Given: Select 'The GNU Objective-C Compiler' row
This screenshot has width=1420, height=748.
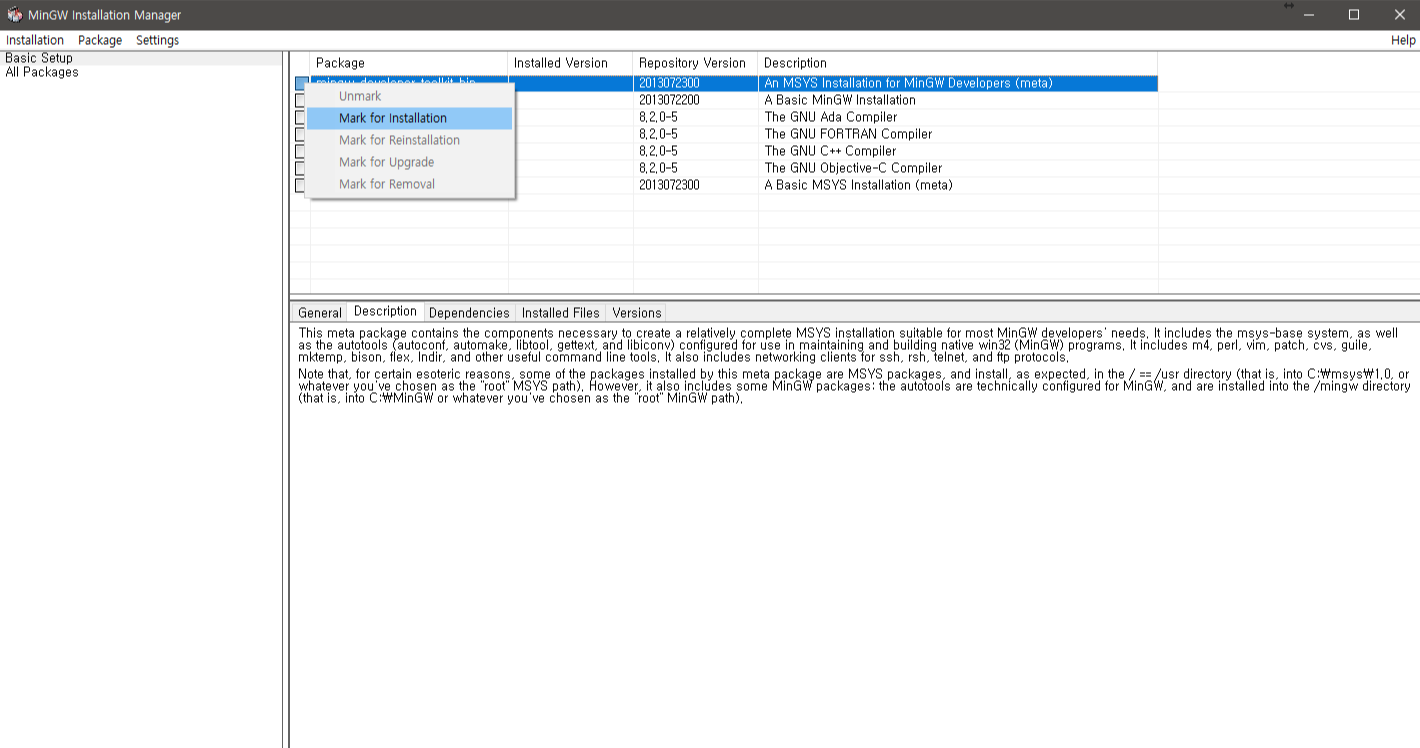Looking at the screenshot, I should 853,168.
